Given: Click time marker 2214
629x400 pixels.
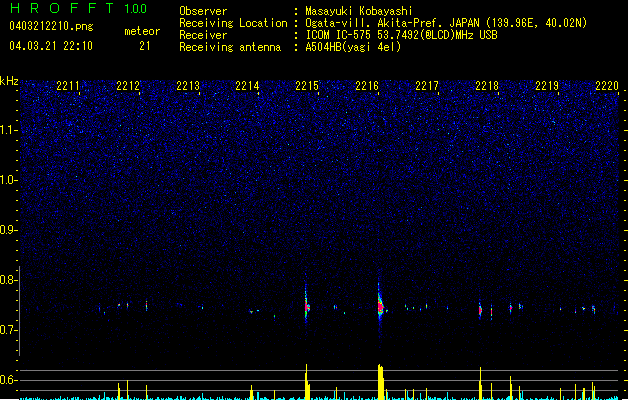Looking at the screenshot, I should pos(247,86).
